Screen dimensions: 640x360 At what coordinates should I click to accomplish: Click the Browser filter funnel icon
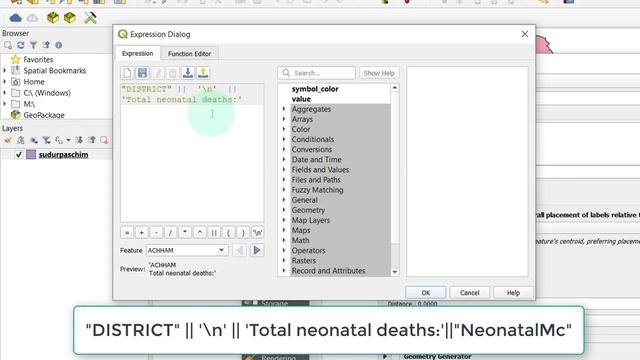[33, 45]
